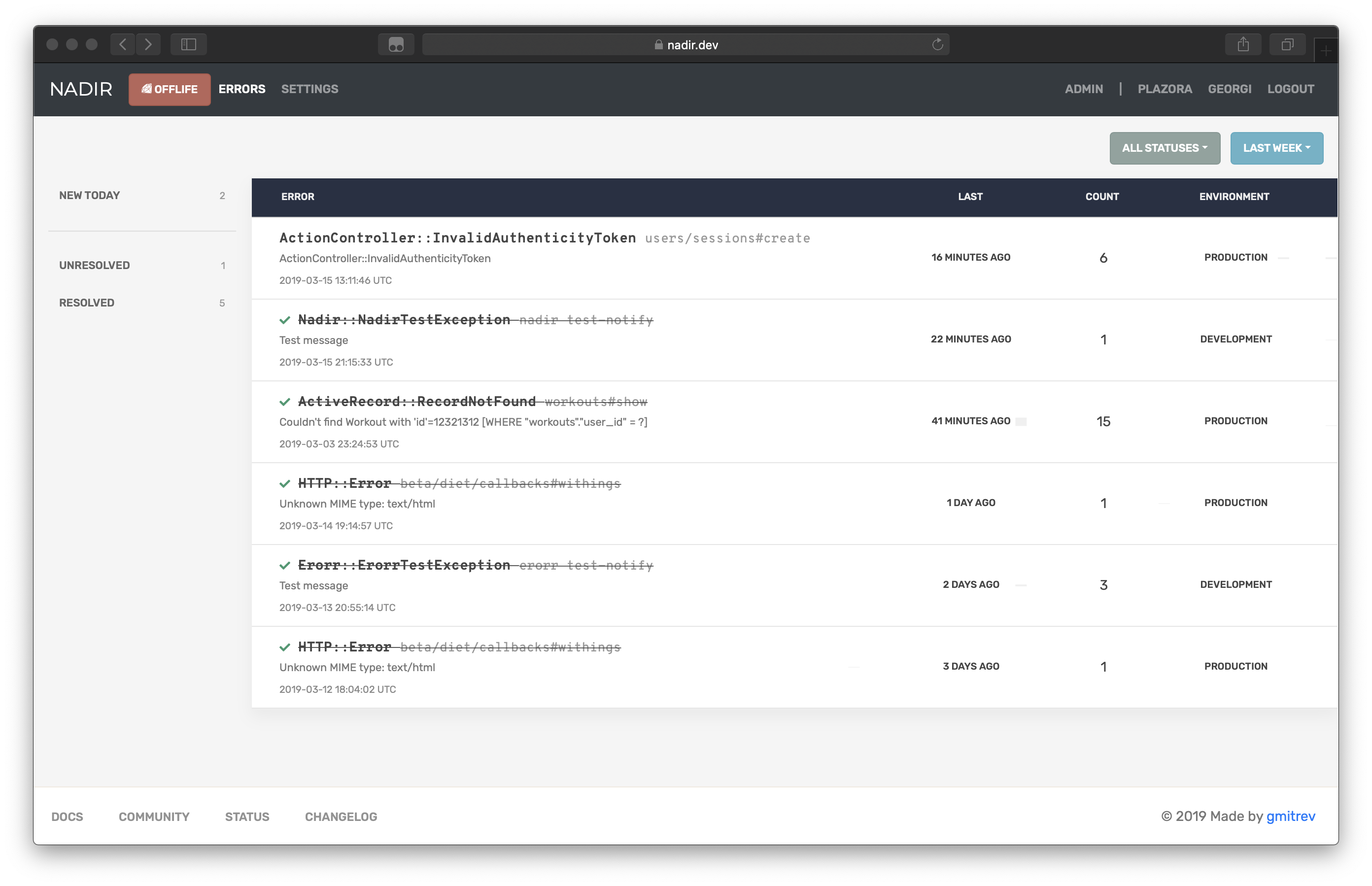The image size is (1372, 886).
Task: Open the Offlife project selector
Action: pos(170,89)
